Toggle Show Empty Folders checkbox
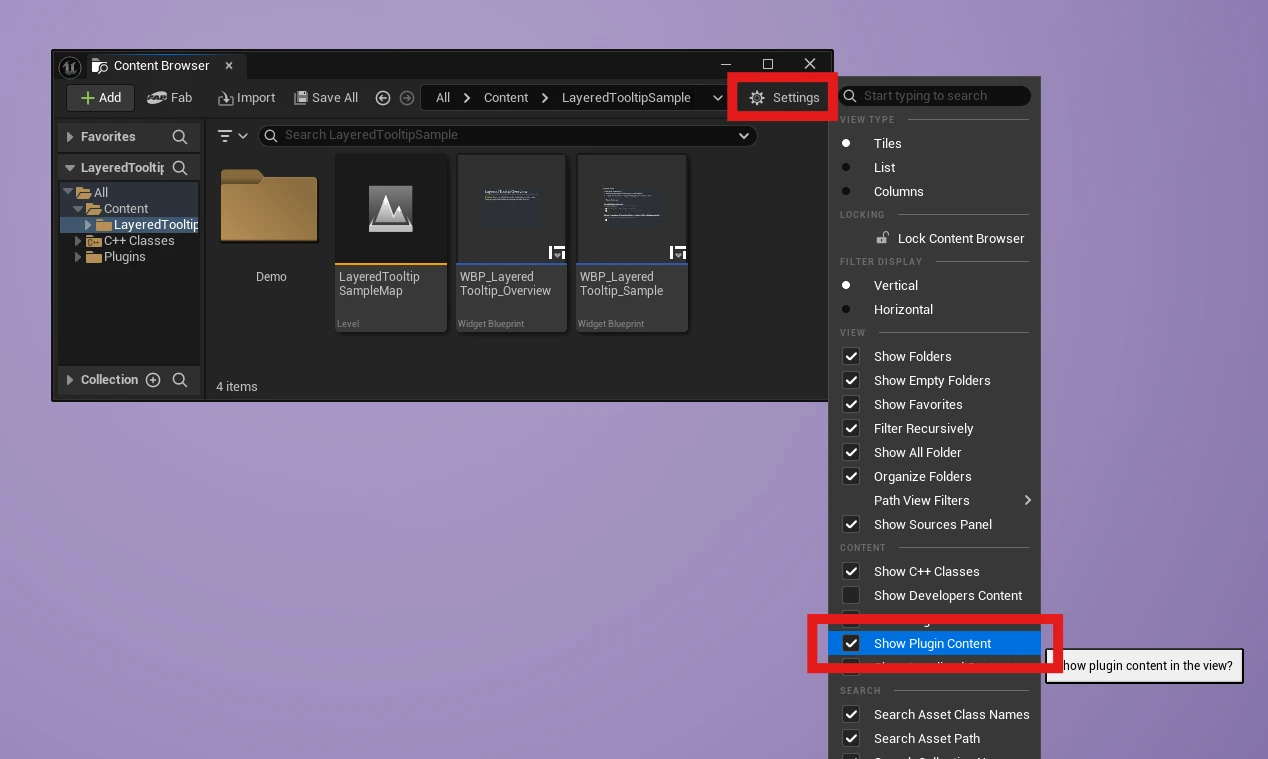 click(x=851, y=381)
